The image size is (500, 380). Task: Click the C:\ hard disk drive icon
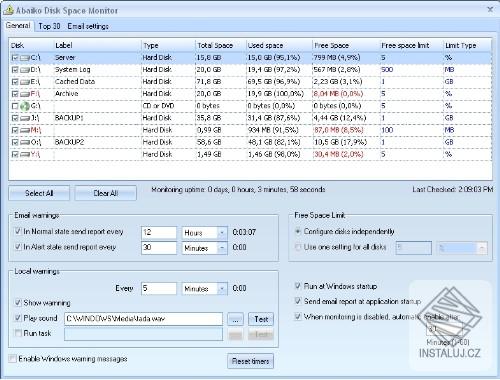pyautogui.click(x=24, y=58)
